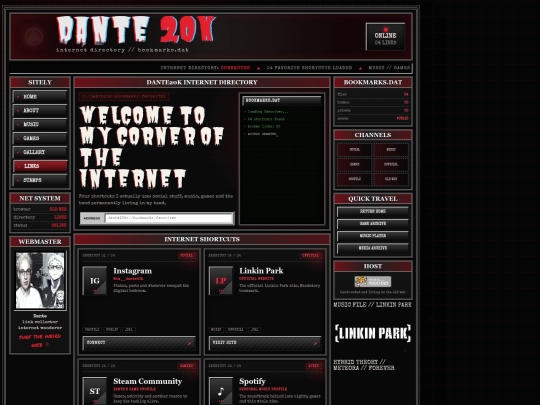The height and width of the screenshot is (405, 540).
Task: Click the Linkin Park card title
Action: 261,271
